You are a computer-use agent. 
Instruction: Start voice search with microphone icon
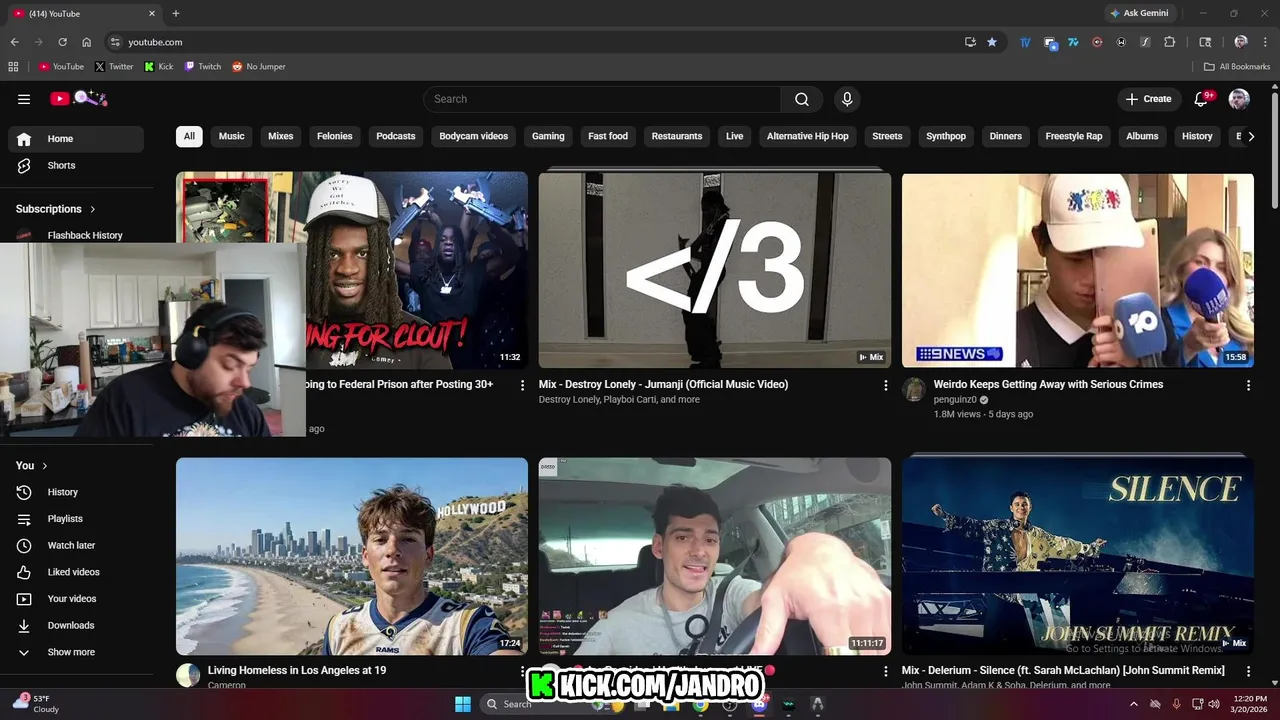tap(847, 99)
